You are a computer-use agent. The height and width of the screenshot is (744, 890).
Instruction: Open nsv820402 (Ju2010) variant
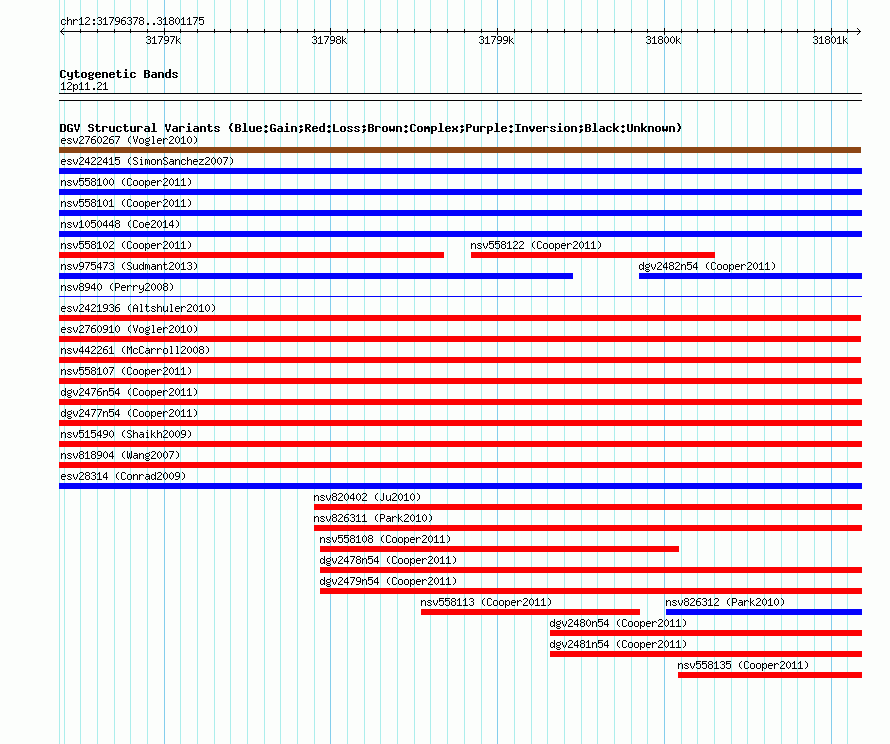[x=367, y=497]
